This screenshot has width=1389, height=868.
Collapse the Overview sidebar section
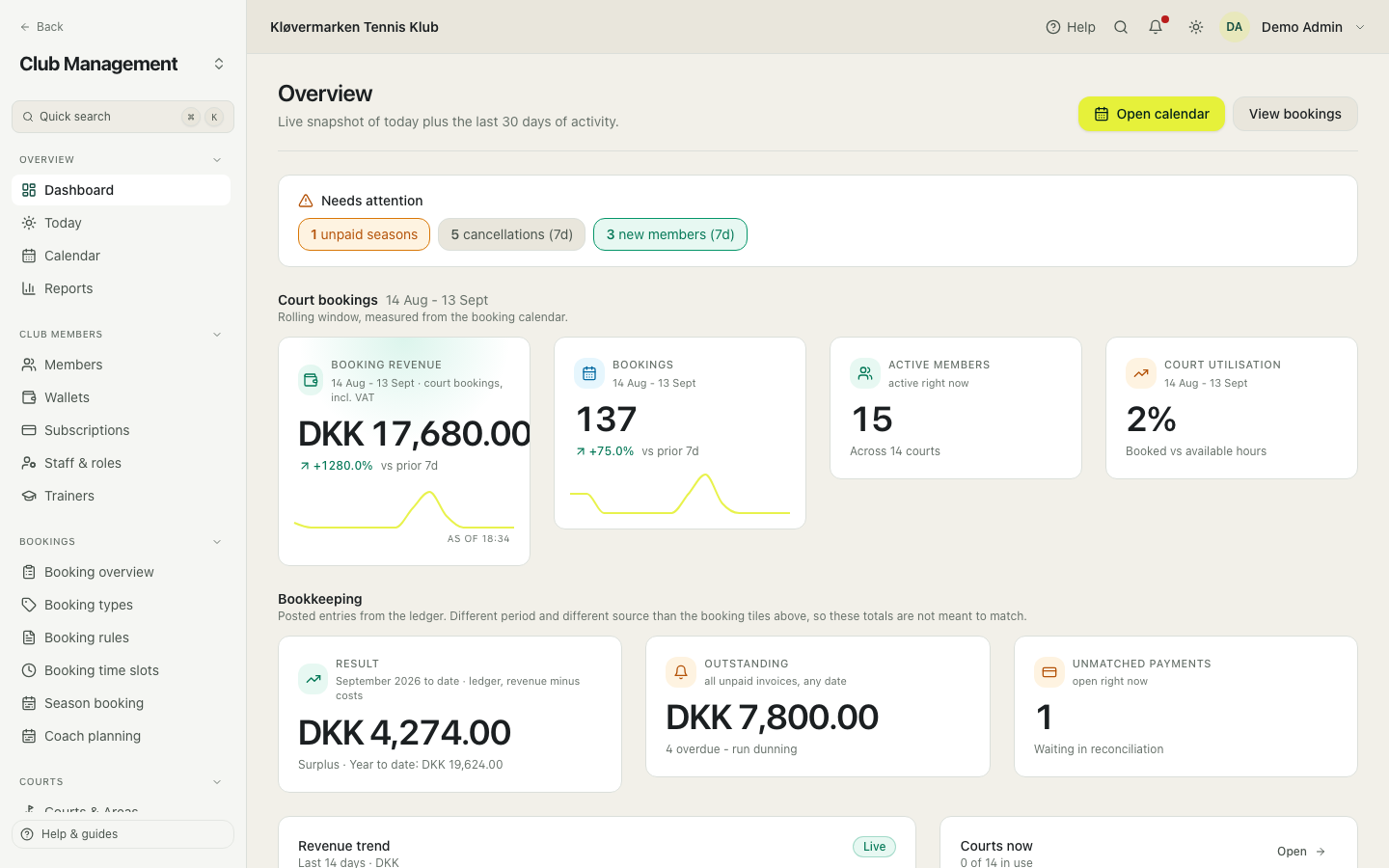pyautogui.click(x=217, y=160)
